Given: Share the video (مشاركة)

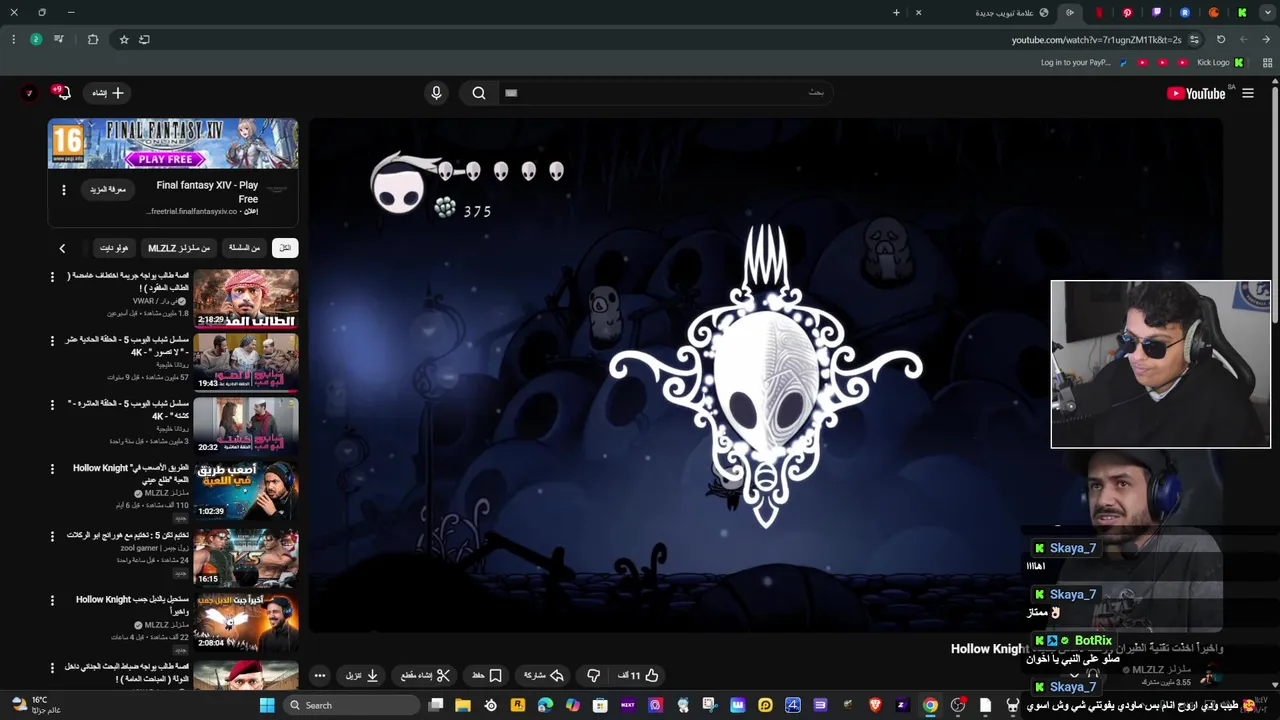Looking at the screenshot, I should (545, 675).
